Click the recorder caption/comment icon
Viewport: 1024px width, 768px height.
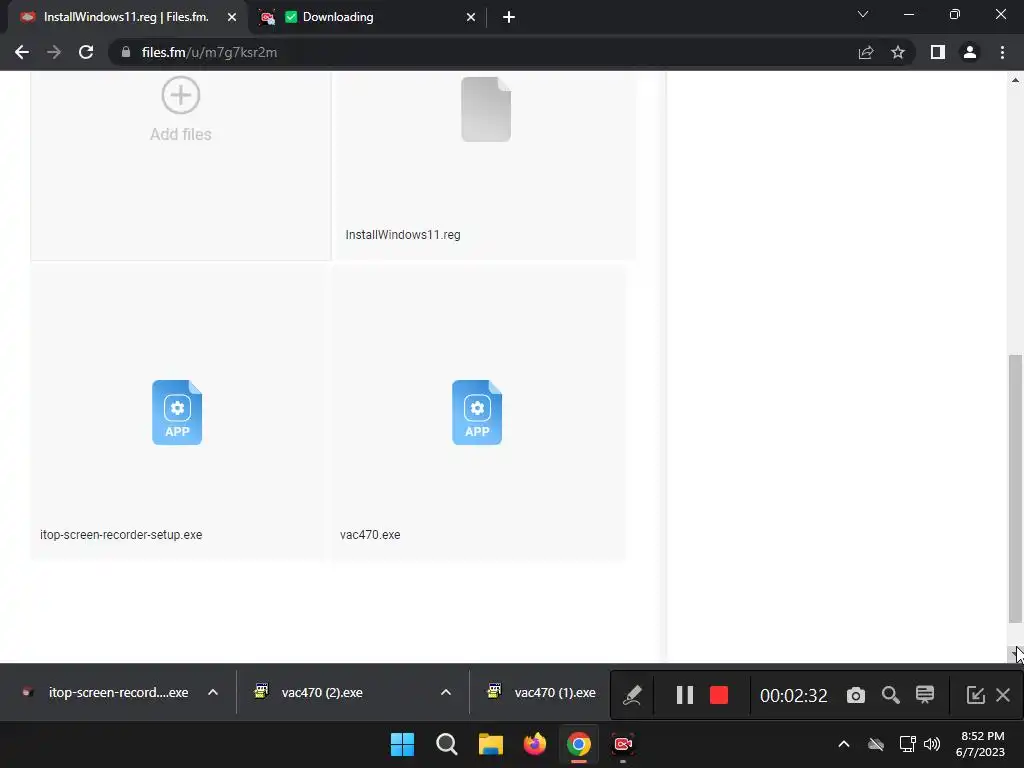coord(925,695)
